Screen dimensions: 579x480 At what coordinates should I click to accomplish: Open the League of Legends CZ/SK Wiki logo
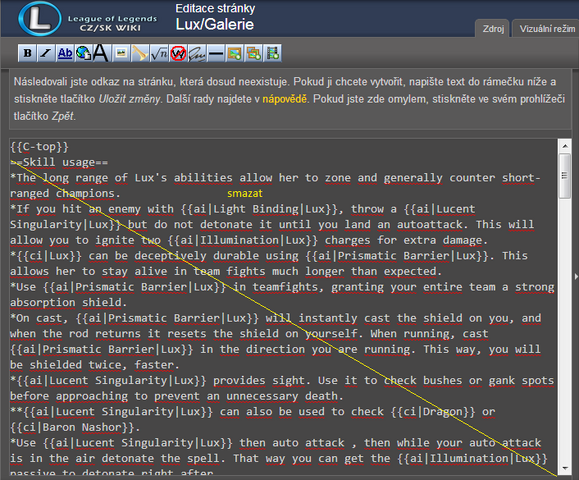(88, 18)
